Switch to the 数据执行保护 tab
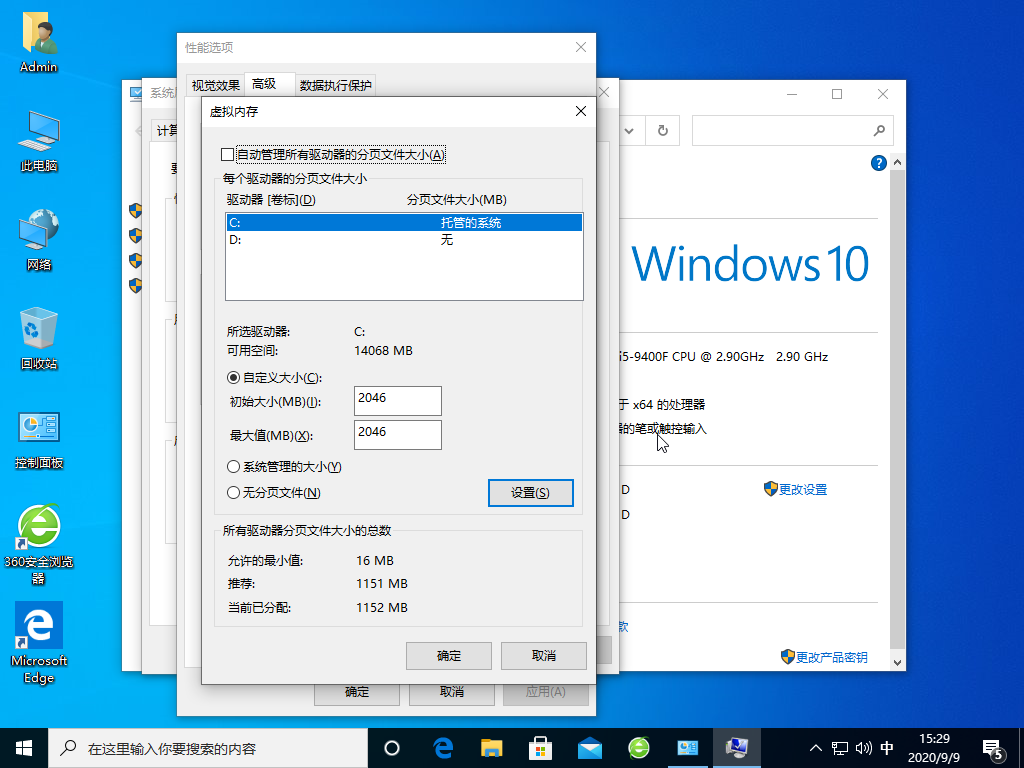 336,86
